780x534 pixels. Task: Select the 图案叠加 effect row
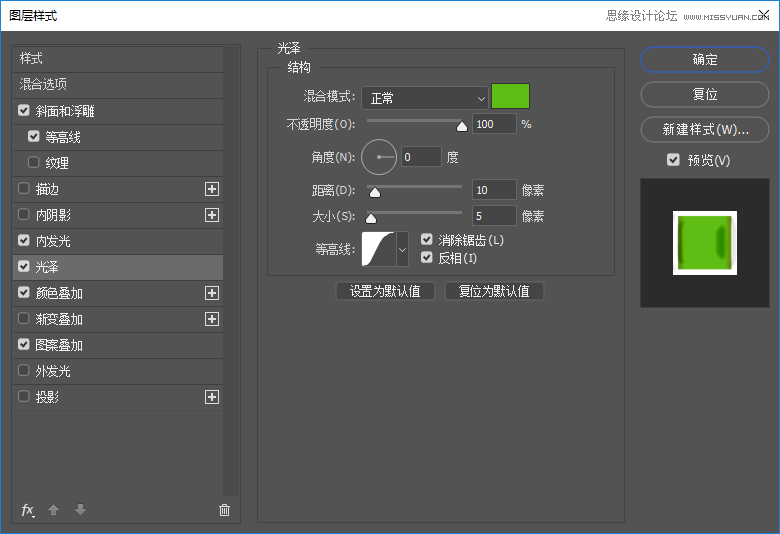[118, 345]
